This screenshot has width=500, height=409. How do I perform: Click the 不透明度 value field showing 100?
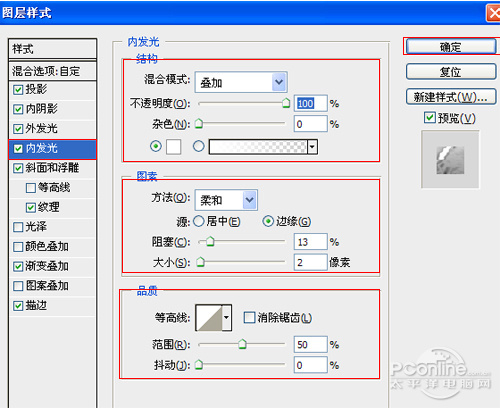click(311, 103)
